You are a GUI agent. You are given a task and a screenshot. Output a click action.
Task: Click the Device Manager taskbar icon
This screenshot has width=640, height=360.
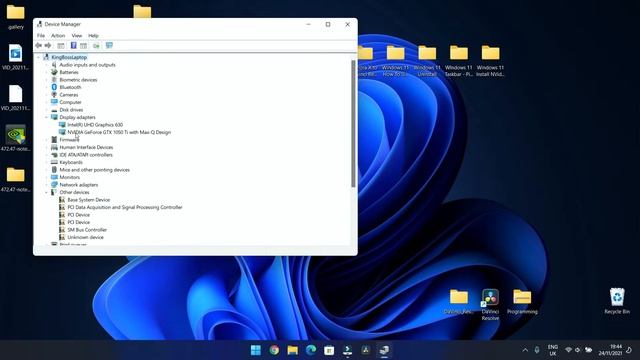point(384,350)
